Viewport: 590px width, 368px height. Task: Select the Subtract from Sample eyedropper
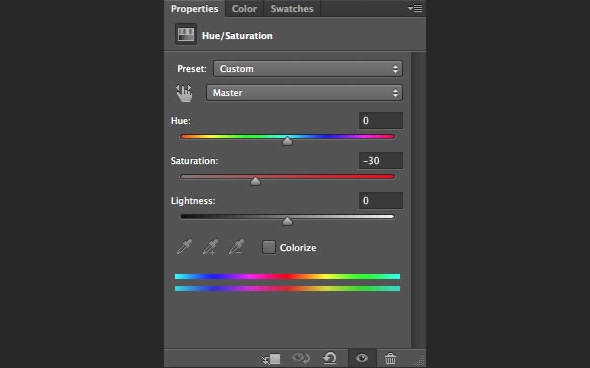point(236,247)
